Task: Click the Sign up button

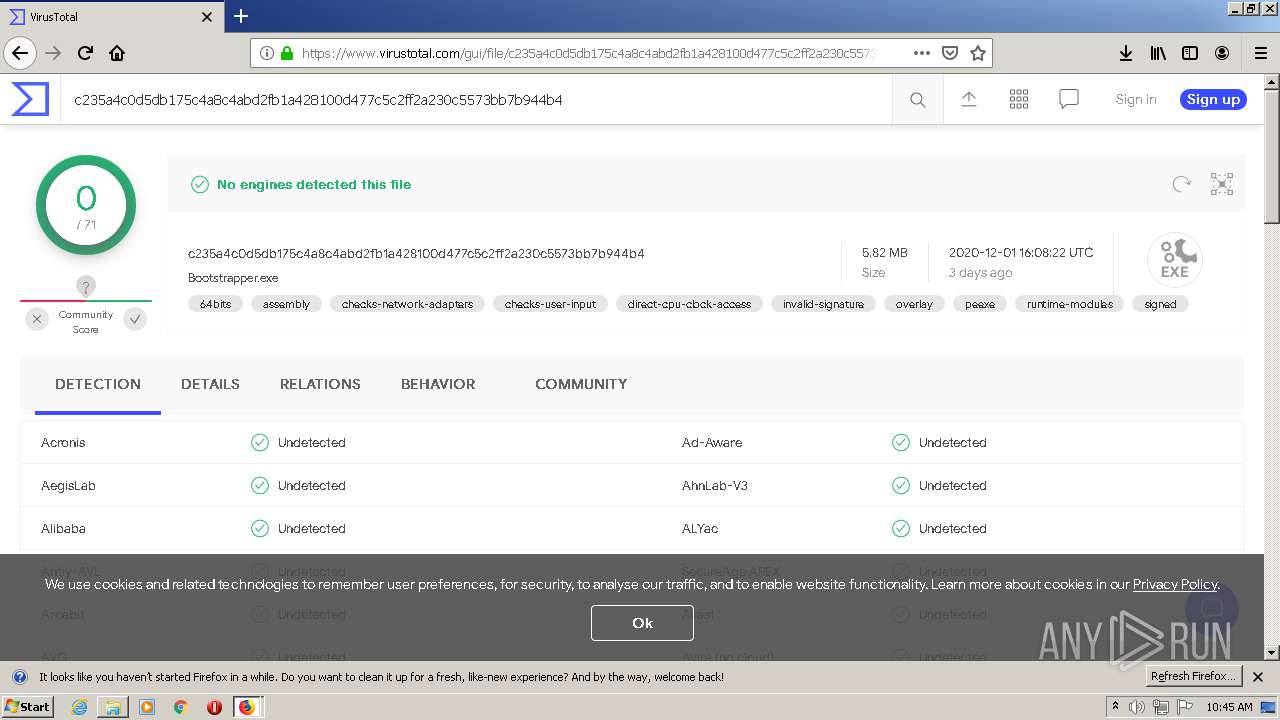Action: 1213,99
